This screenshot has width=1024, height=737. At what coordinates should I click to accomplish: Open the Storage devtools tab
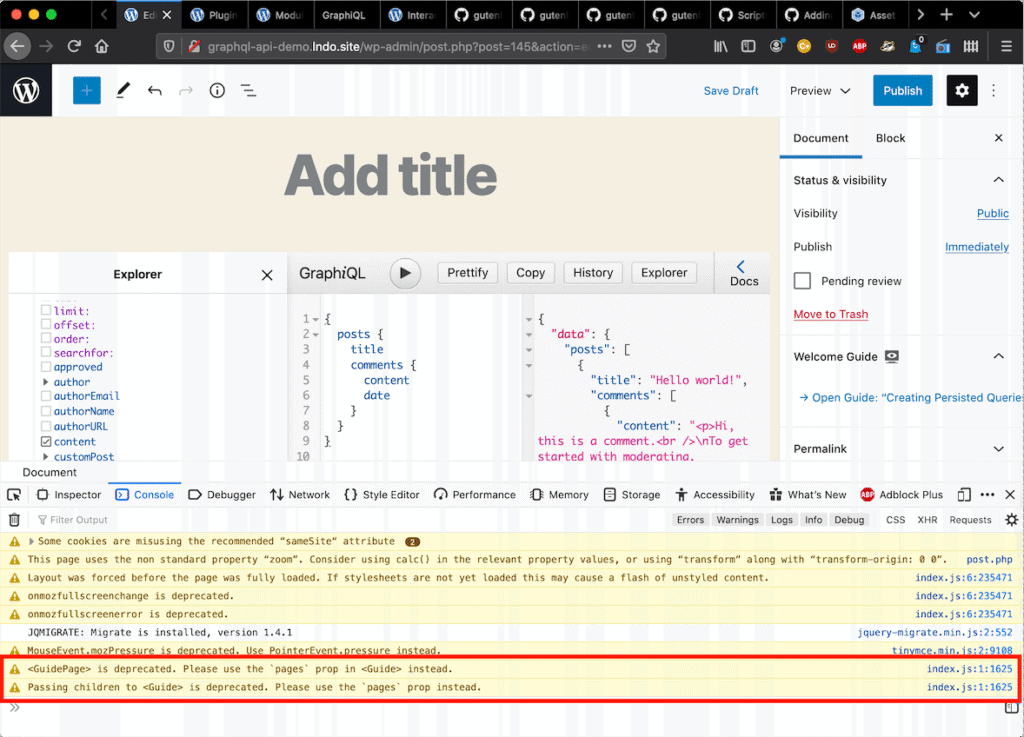(x=632, y=495)
